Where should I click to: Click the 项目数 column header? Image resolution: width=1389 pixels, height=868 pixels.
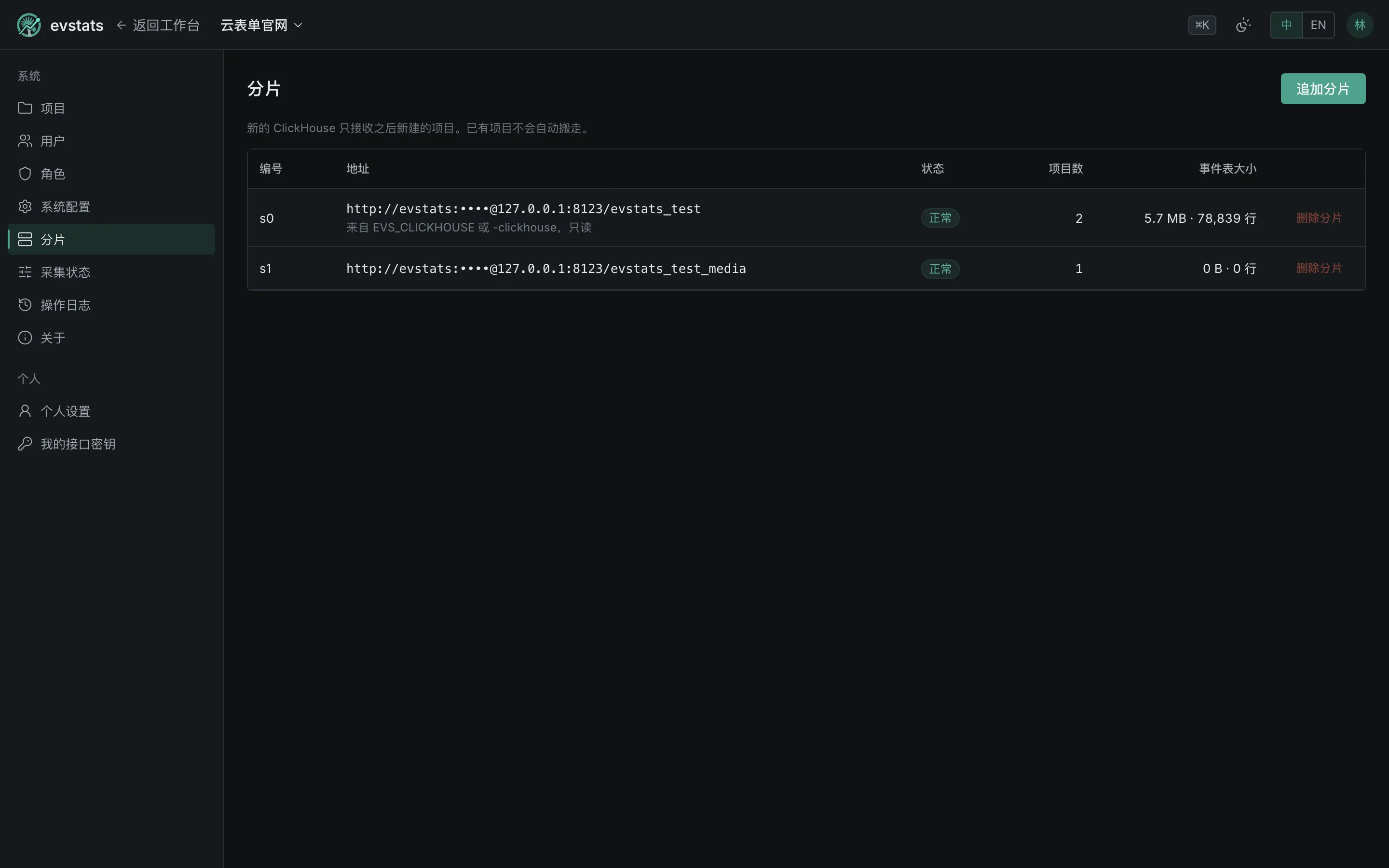pyautogui.click(x=1065, y=168)
